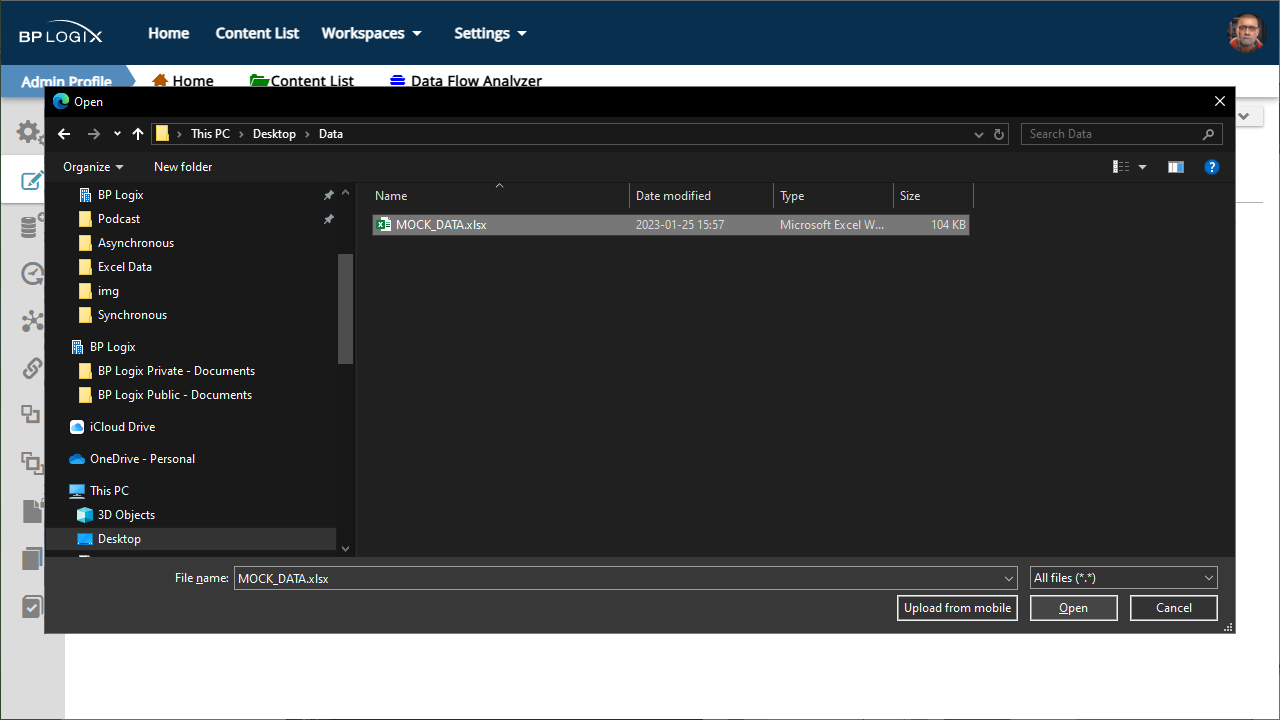Click the chain link icon in left sidebar
1280x720 pixels.
click(x=32, y=368)
